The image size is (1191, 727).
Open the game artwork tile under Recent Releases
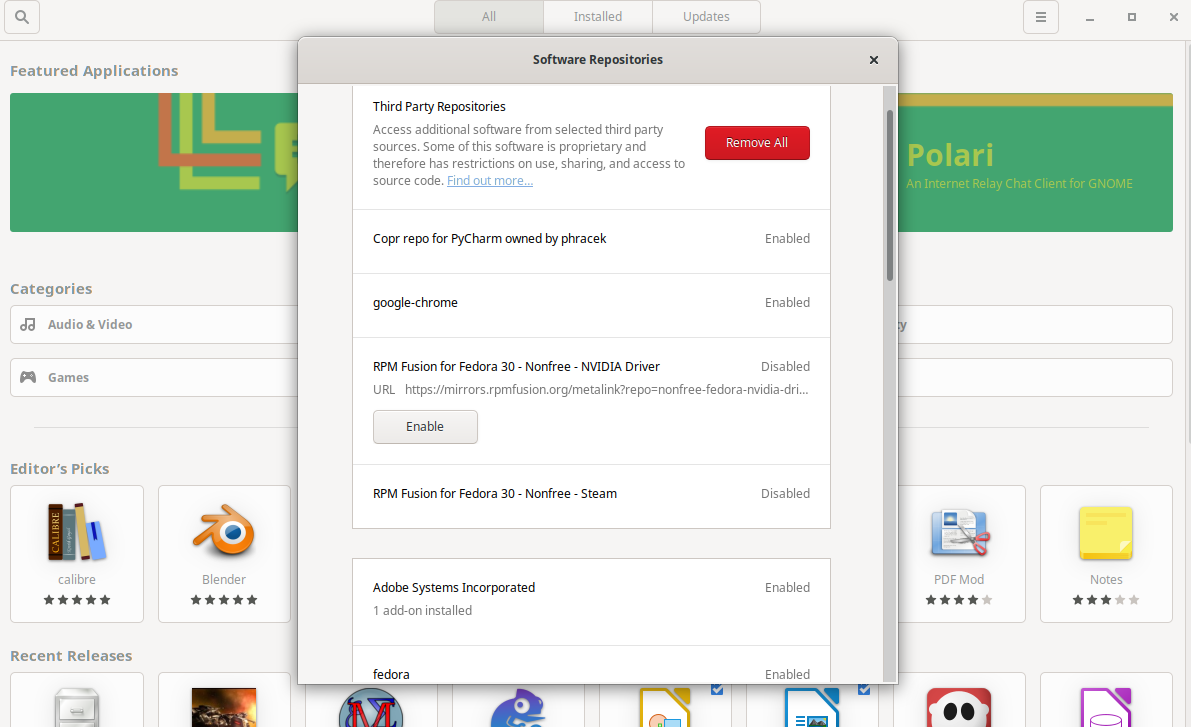(224, 707)
